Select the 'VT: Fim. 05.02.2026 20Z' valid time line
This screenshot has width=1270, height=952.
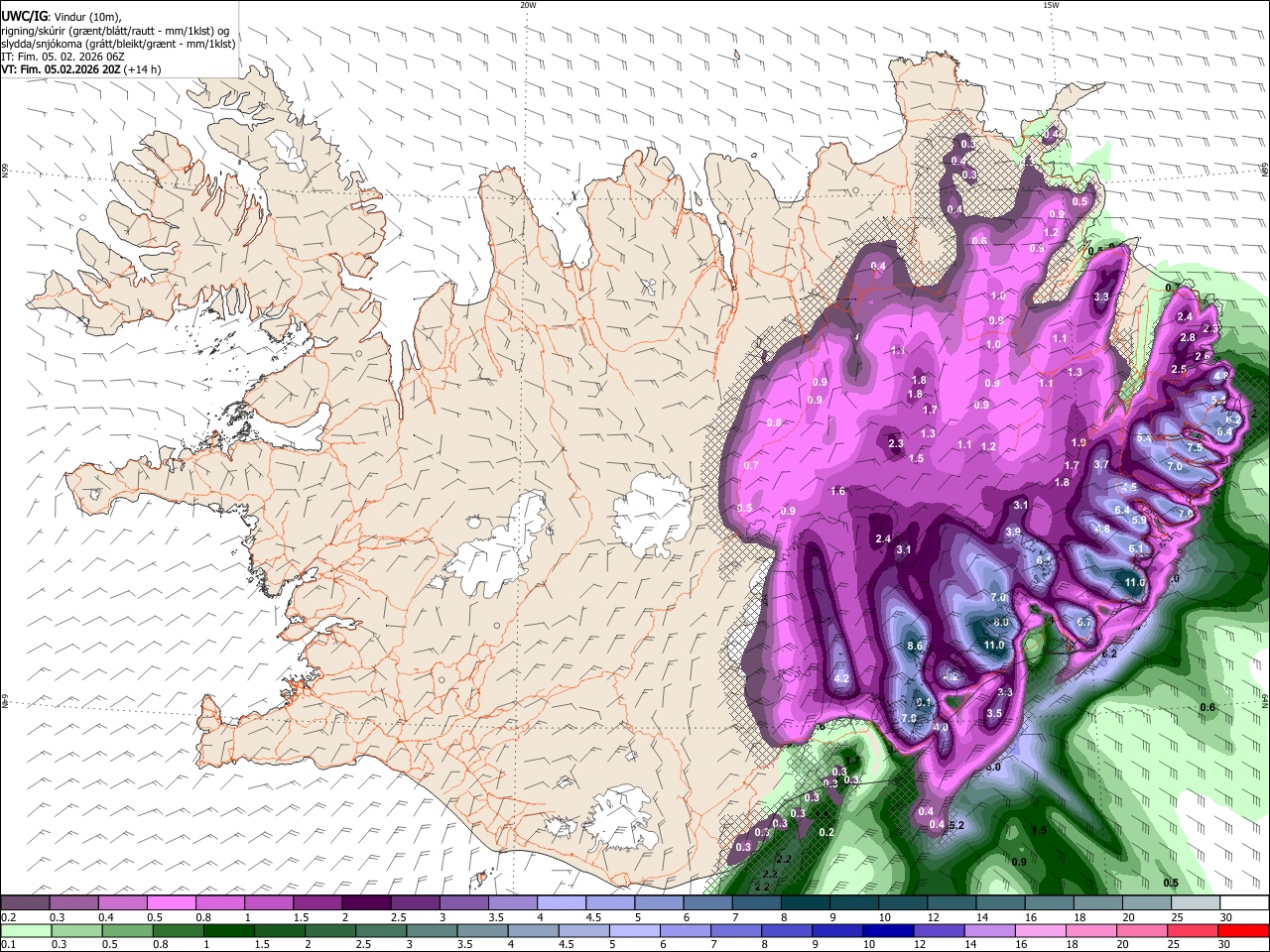(61, 70)
